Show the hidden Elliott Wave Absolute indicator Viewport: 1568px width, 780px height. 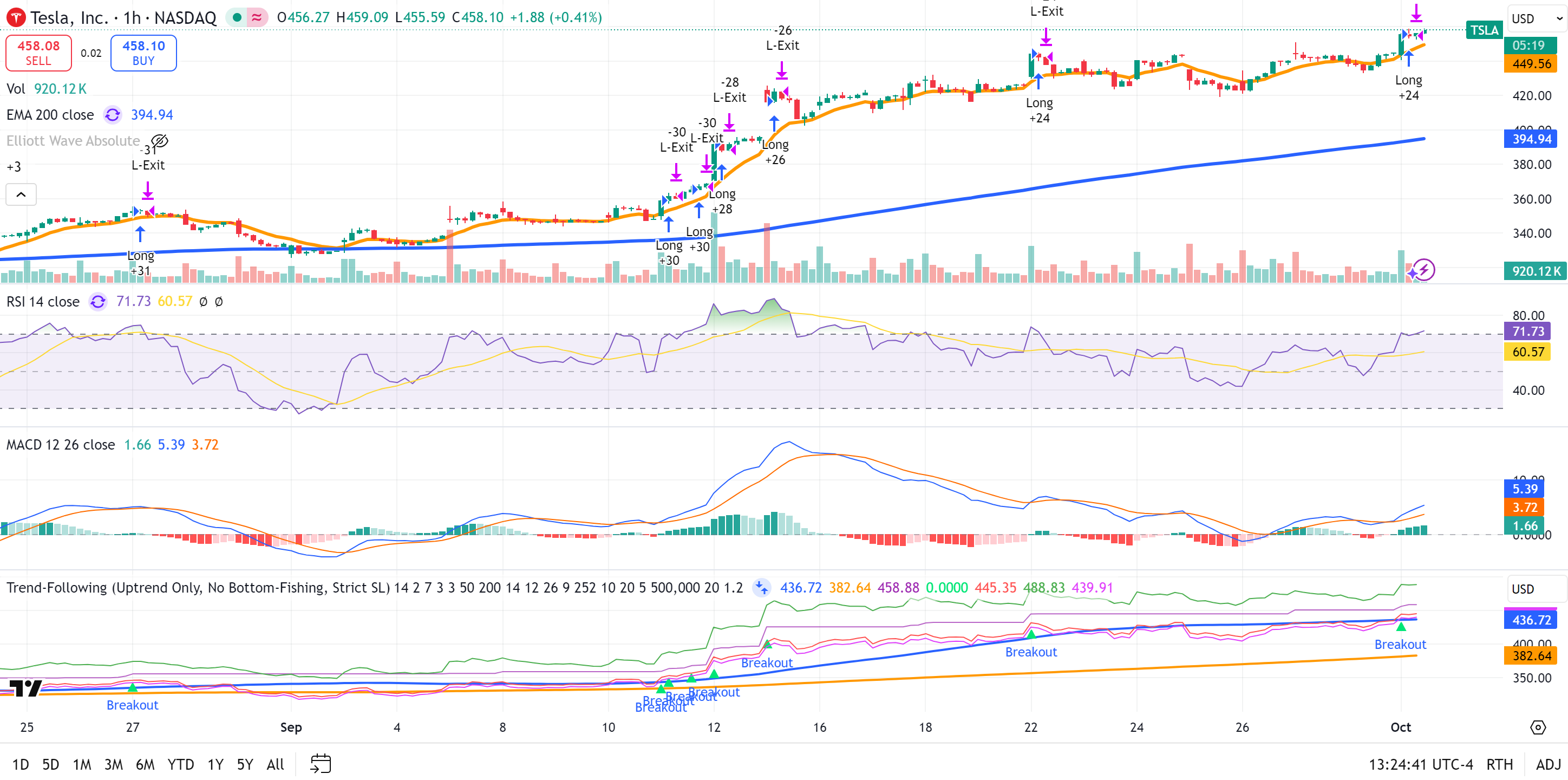160,141
